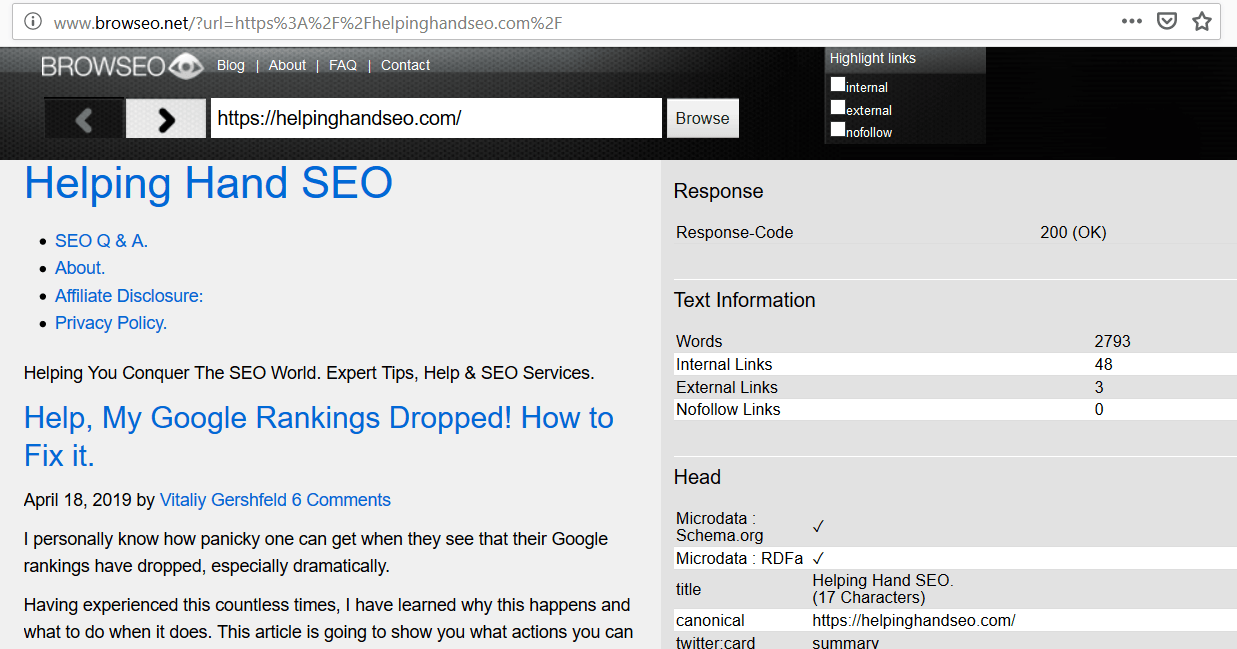Click the Nofollow Links count 0
This screenshot has height=649, width=1237.
1099,409
